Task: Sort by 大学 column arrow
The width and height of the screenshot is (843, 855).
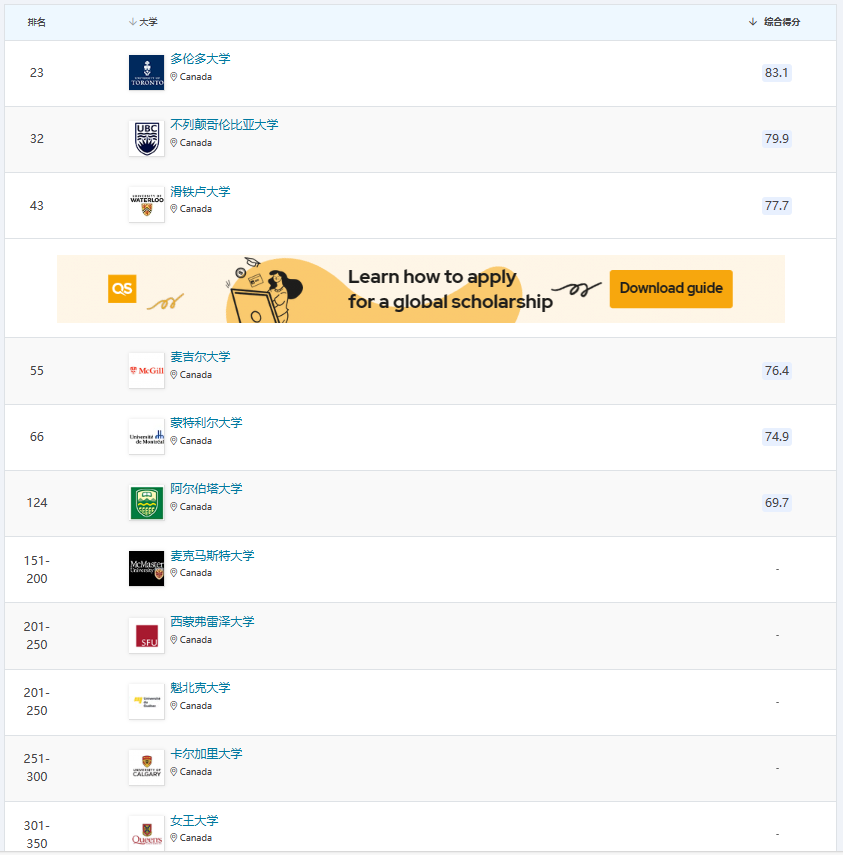Action: click(132, 22)
